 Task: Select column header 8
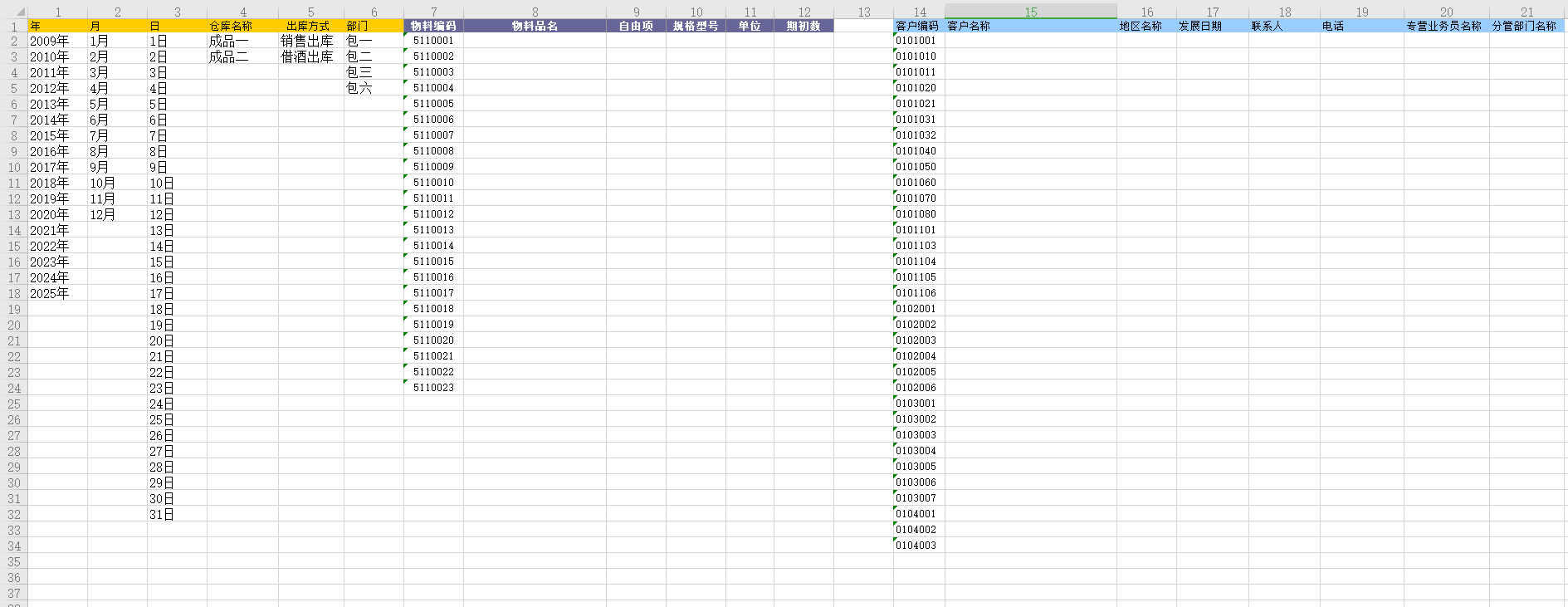535,12
